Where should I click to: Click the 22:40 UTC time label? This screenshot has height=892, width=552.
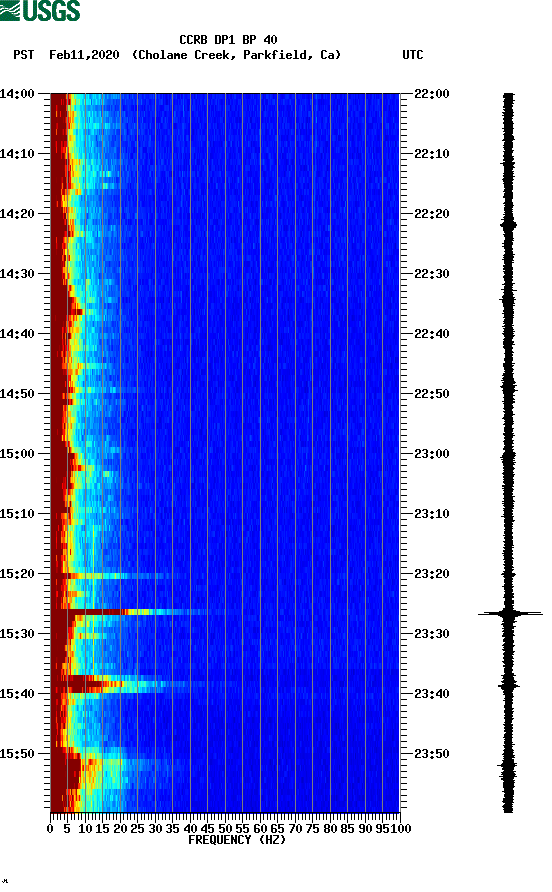431,334
